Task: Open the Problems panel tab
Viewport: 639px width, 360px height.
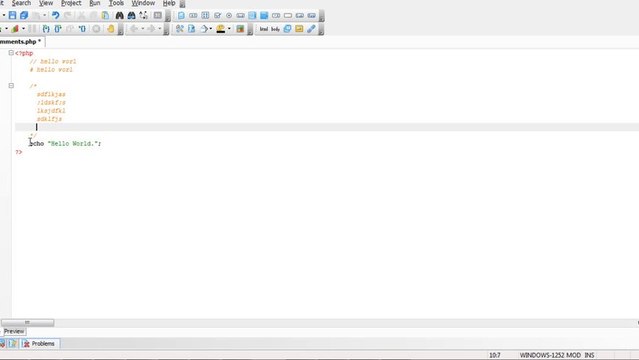Action: 40,344
